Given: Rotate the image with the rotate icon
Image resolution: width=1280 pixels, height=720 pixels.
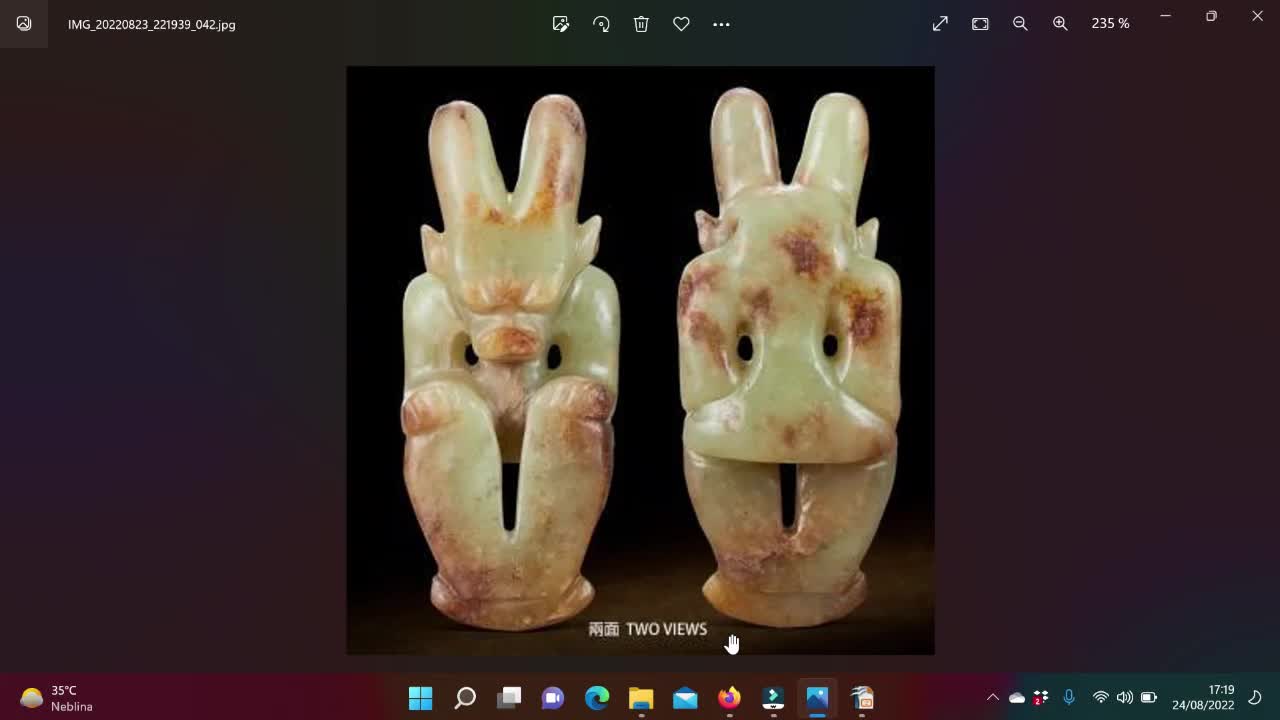Looking at the screenshot, I should pyautogui.click(x=601, y=24).
